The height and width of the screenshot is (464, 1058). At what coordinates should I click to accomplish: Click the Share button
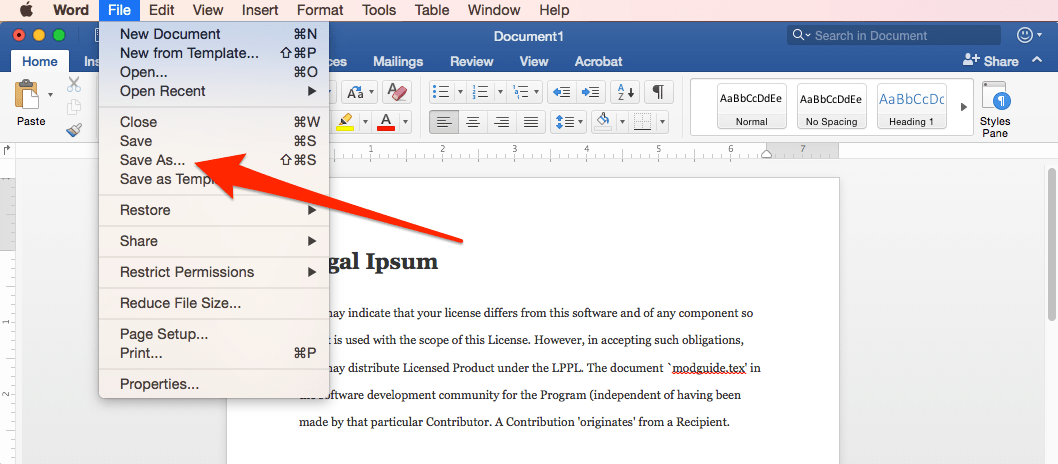click(990, 61)
